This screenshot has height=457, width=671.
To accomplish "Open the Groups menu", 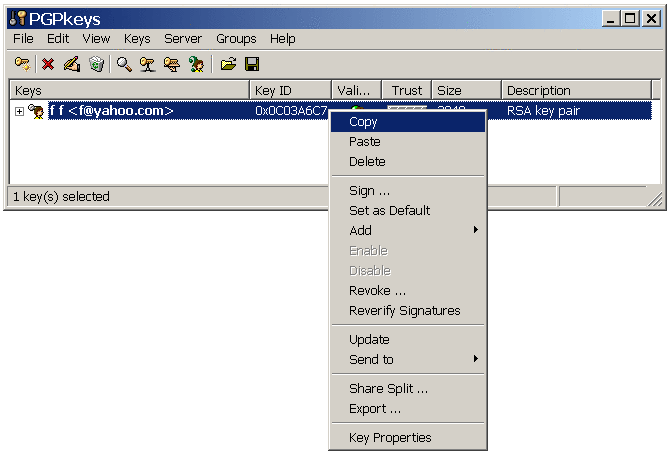I will pos(236,39).
